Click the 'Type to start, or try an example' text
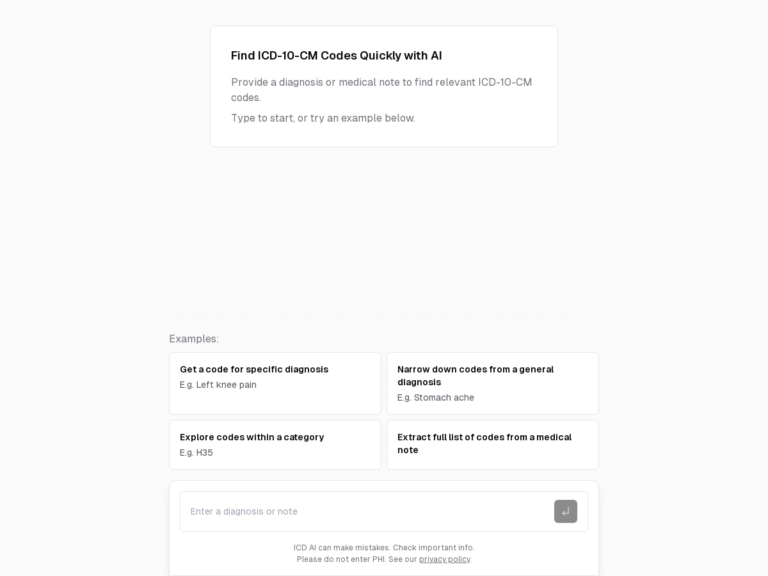The image size is (768, 576). (x=323, y=118)
